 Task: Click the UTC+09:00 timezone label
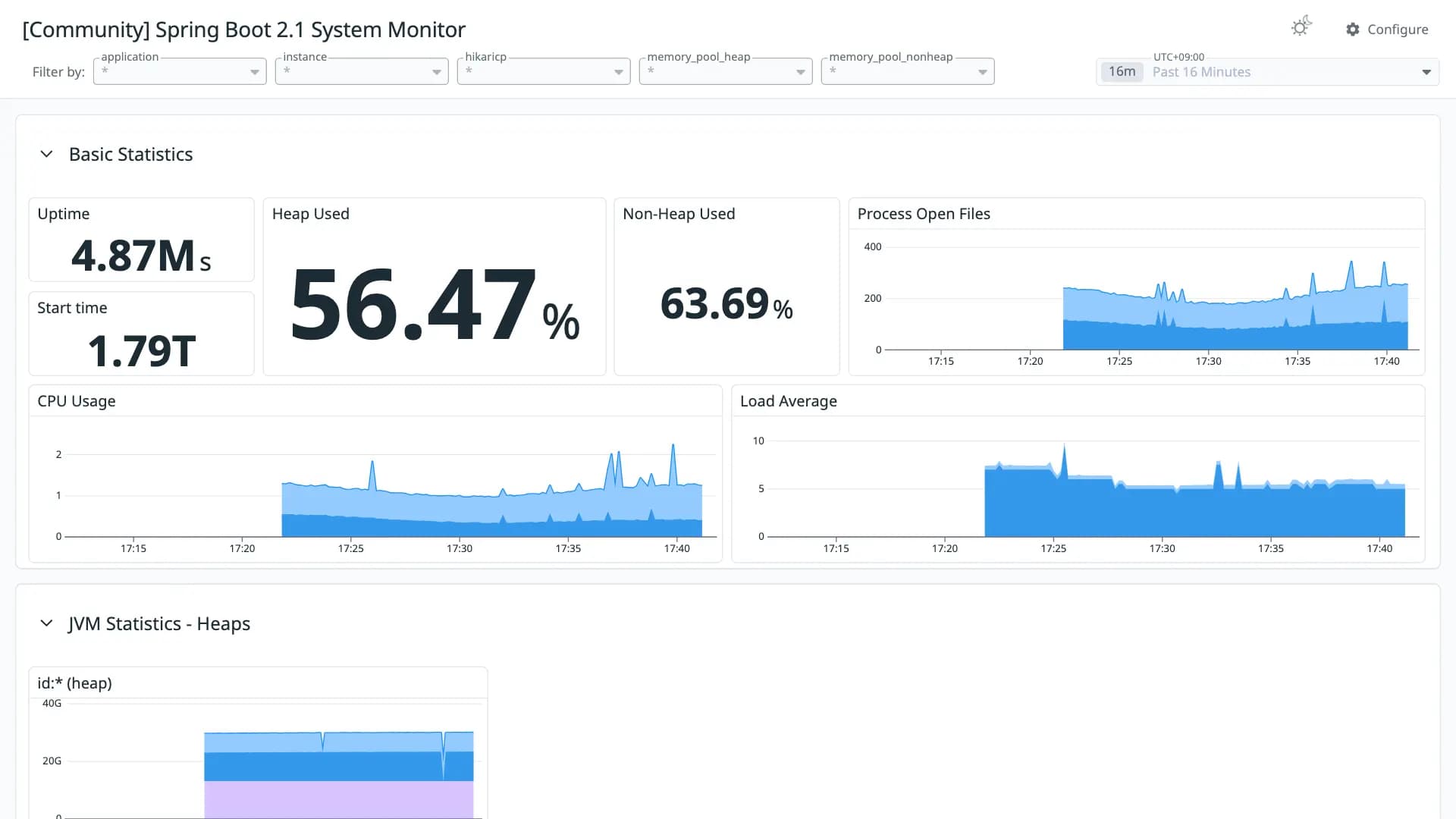1178,57
